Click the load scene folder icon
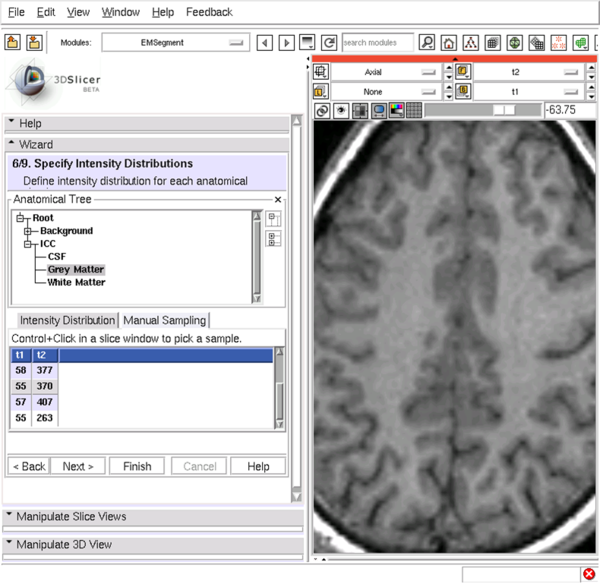Screen dimensions: 600x584 click(13, 43)
